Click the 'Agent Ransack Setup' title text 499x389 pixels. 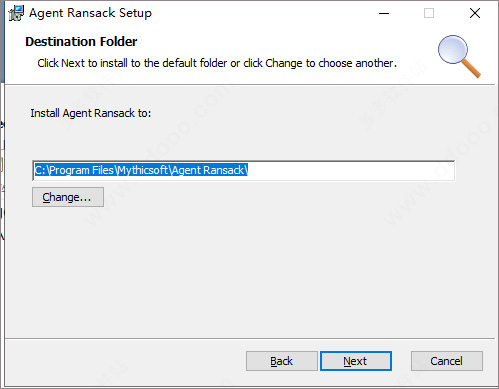pyautogui.click(x=90, y=13)
